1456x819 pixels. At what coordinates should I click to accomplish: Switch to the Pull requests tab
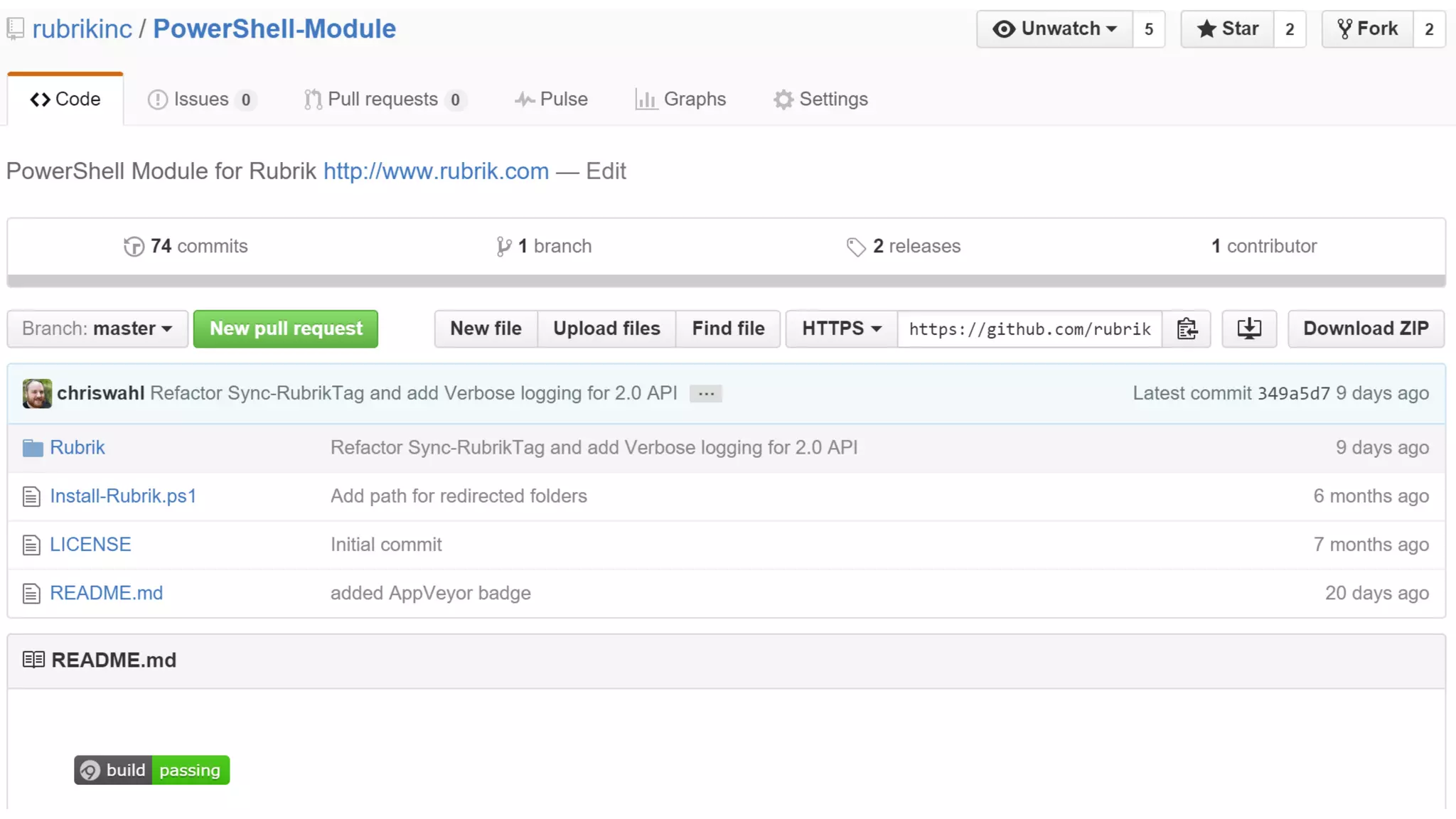point(383,100)
